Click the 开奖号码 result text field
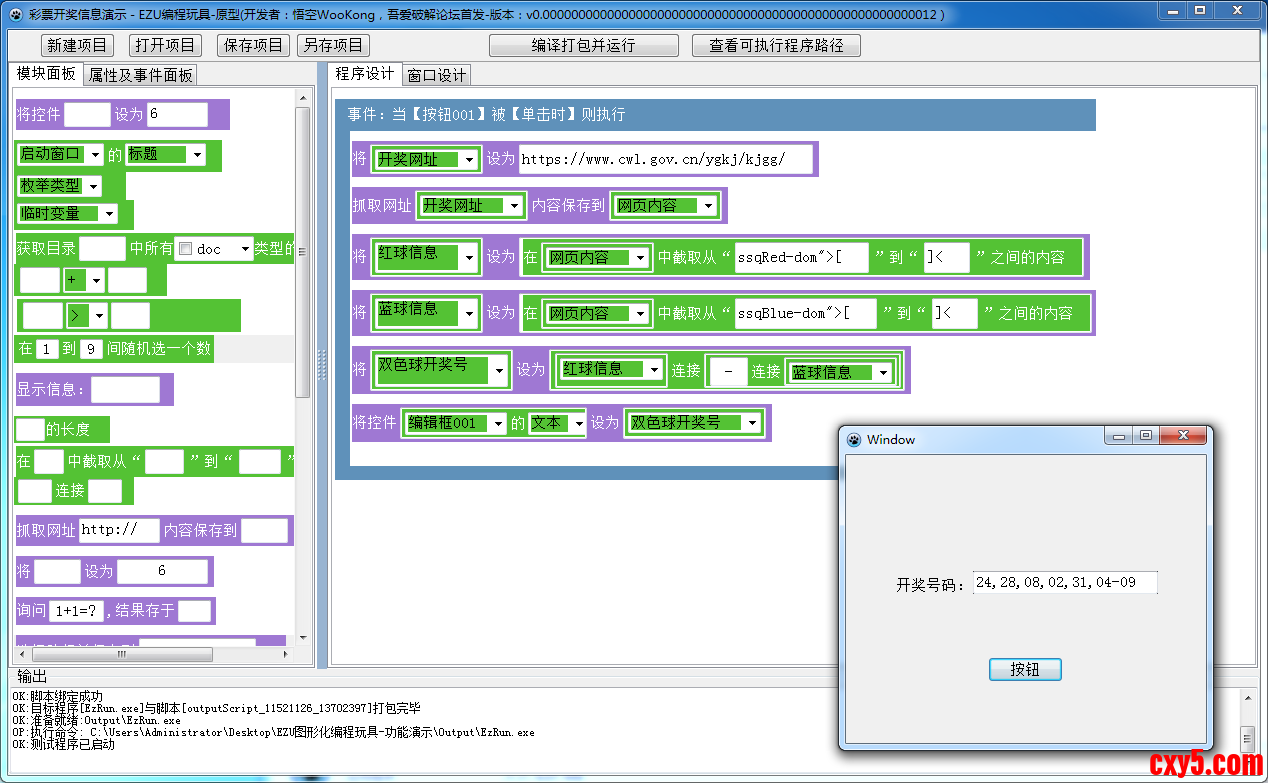The height and width of the screenshot is (783, 1268). (1064, 582)
